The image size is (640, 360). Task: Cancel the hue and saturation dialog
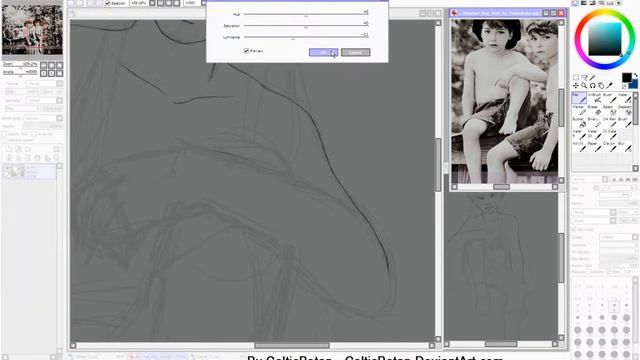[356, 52]
